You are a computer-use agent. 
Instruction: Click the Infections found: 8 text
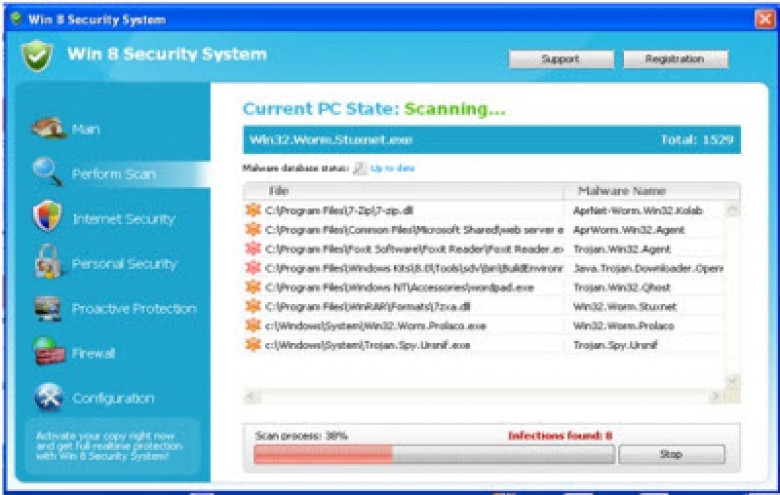(x=560, y=436)
